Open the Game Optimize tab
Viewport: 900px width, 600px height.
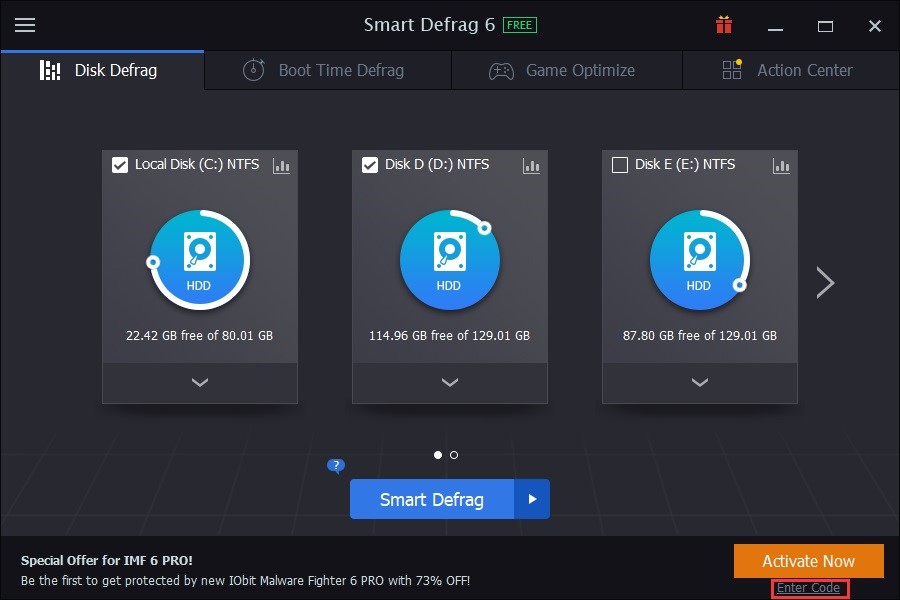tap(566, 70)
